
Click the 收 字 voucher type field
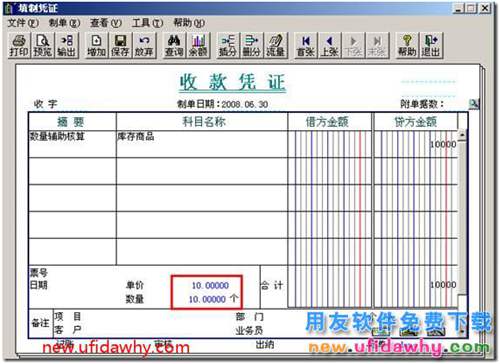46,104
